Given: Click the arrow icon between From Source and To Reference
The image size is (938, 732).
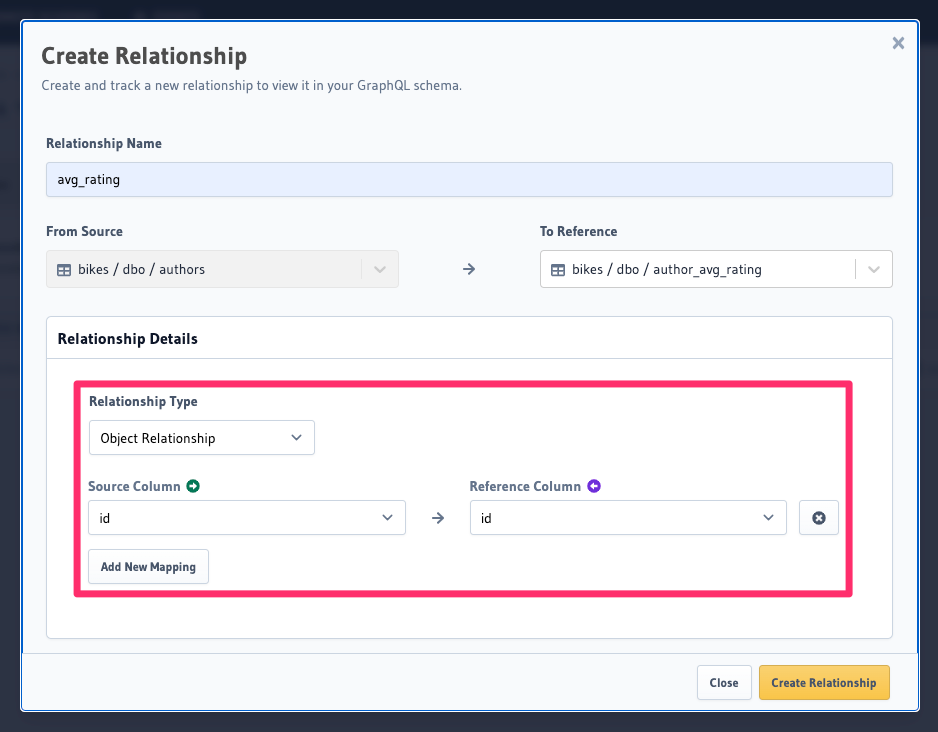Looking at the screenshot, I should [x=468, y=269].
